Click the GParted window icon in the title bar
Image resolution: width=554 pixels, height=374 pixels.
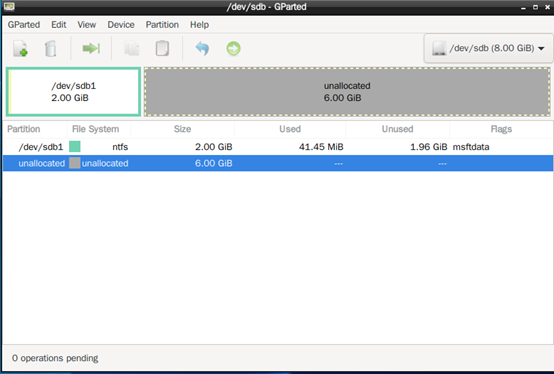[x=9, y=6]
